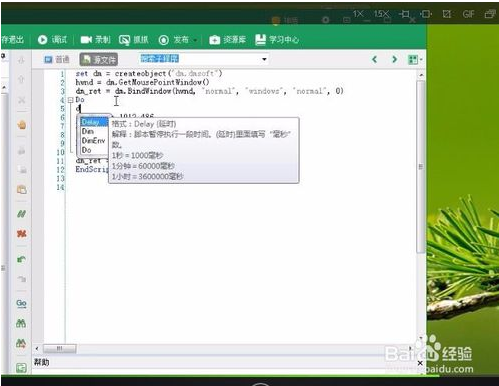The image size is (499, 386).
Task: Click the green binoculars find icon
Action: [21, 323]
